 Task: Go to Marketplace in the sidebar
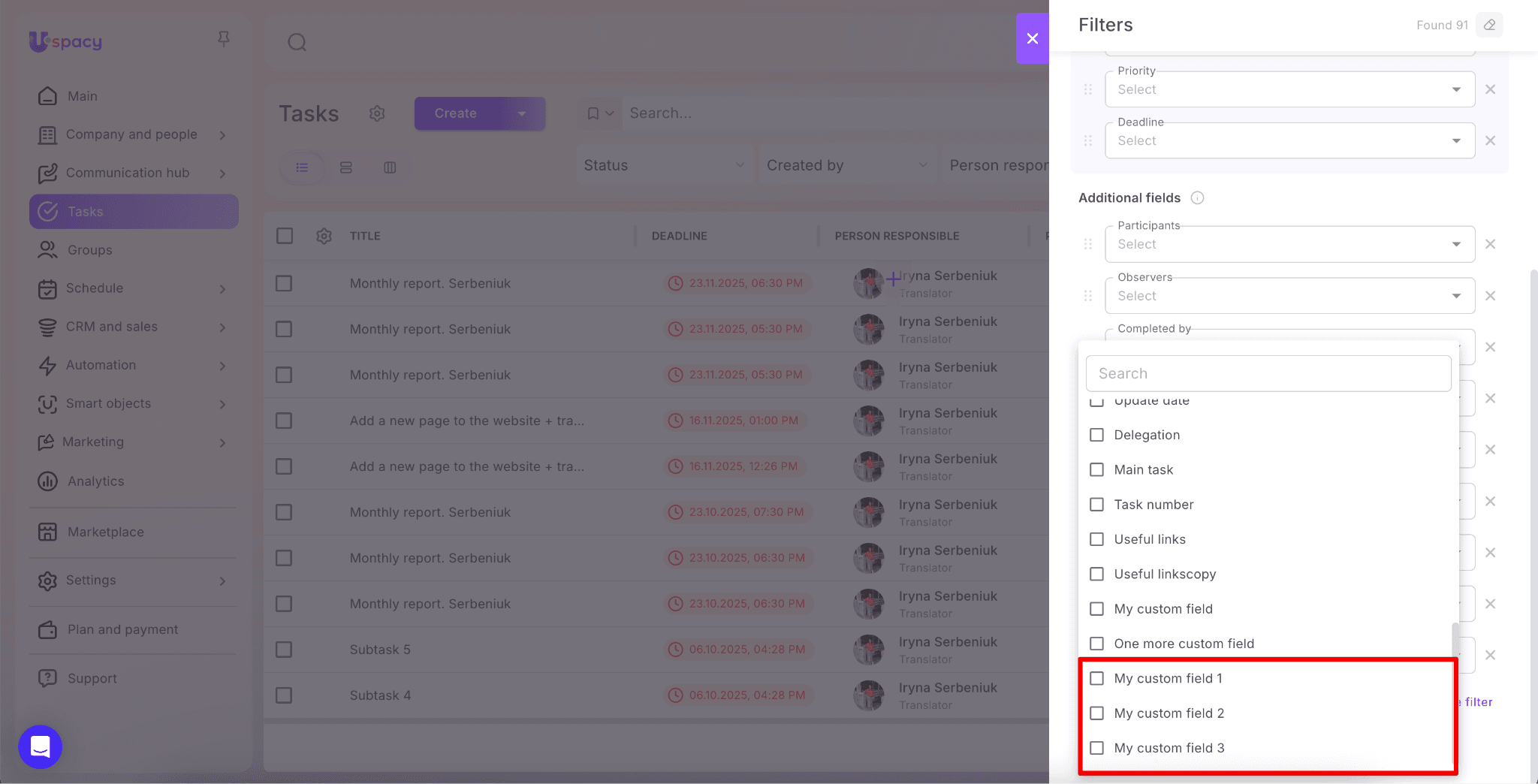(x=105, y=532)
